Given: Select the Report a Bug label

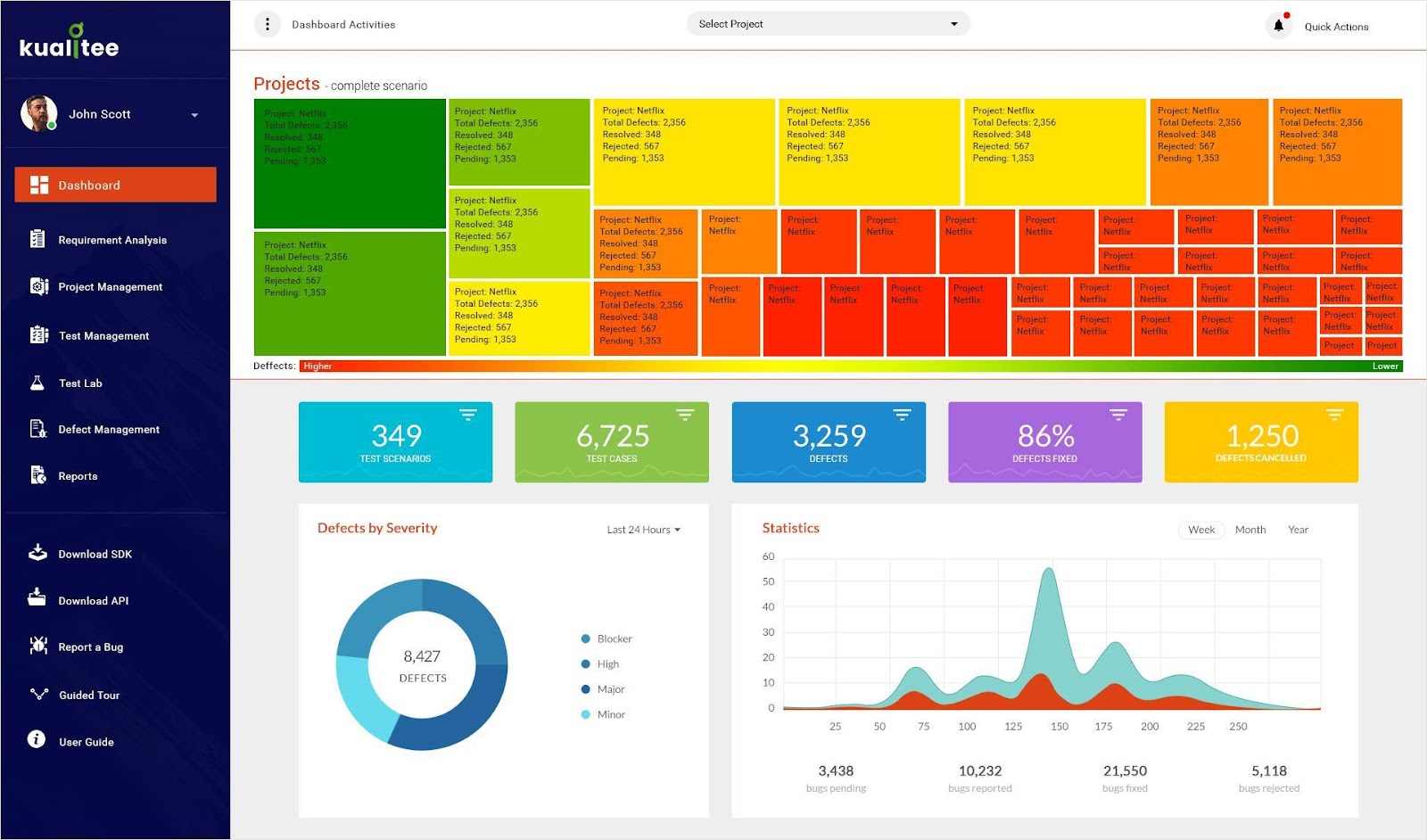Looking at the screenshot, I should click(91, 647).
